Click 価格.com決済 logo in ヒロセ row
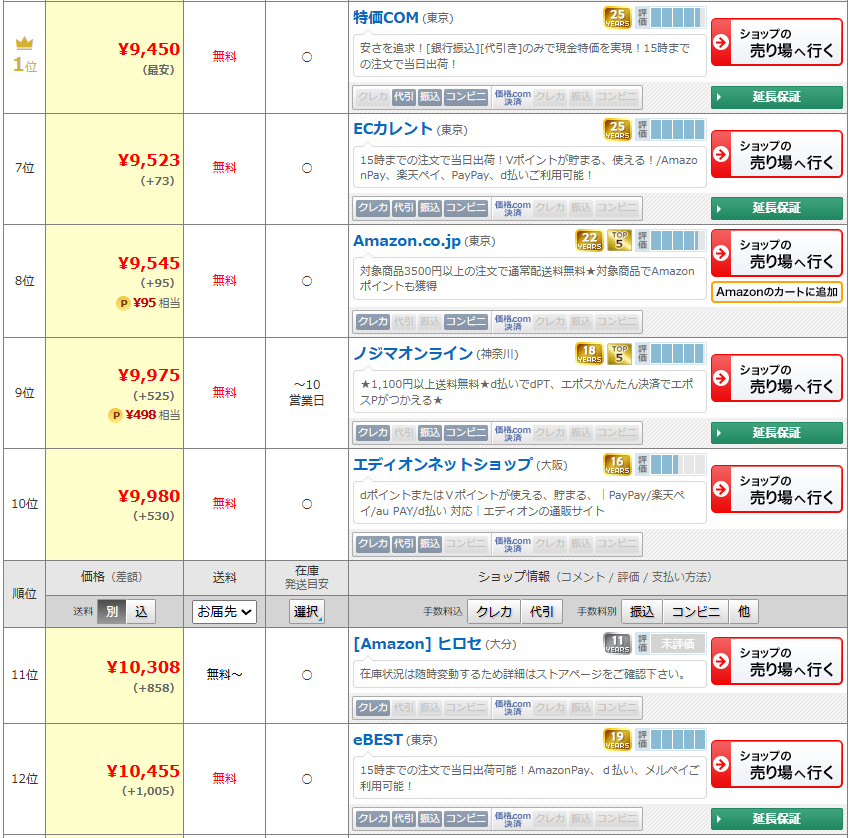Image resolution: width=850 pixels, height=838 pixels. [512, 707]
